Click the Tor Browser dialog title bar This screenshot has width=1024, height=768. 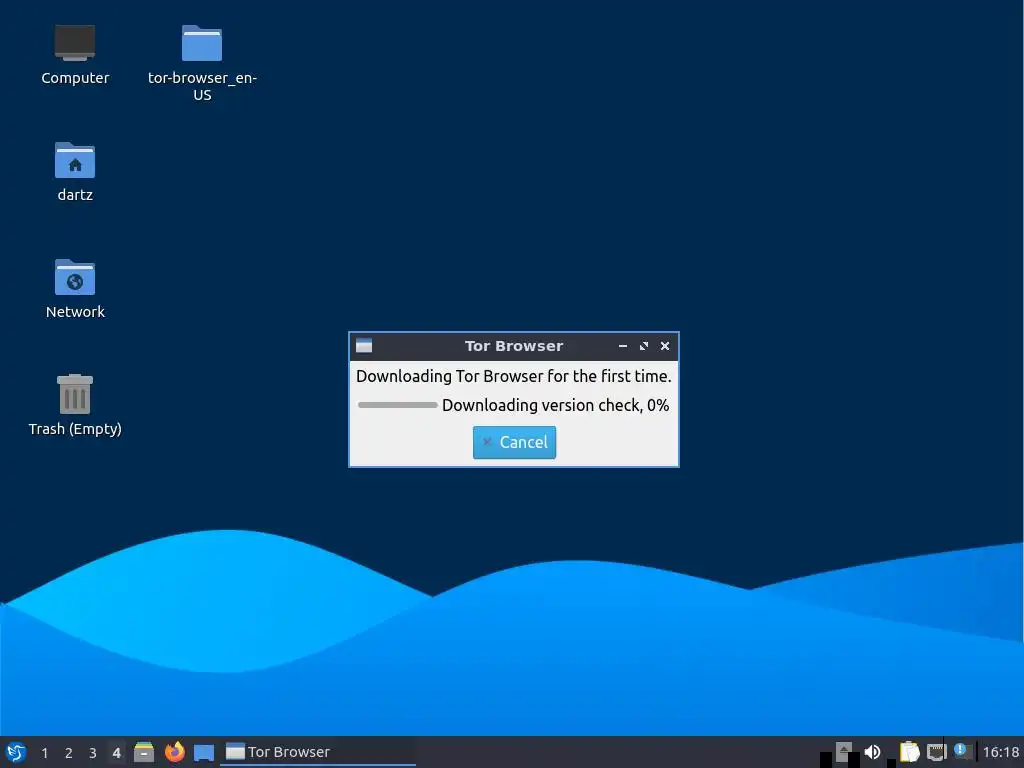point(513,346)
